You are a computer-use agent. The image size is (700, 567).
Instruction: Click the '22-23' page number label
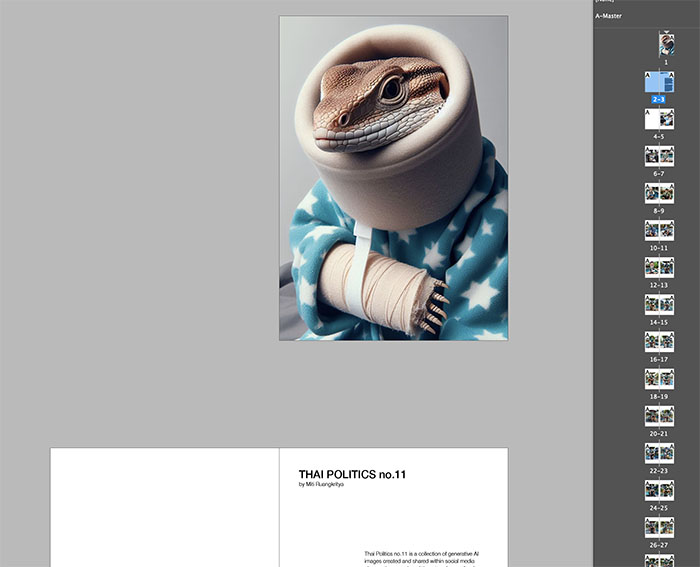click(x=658, y=471)
